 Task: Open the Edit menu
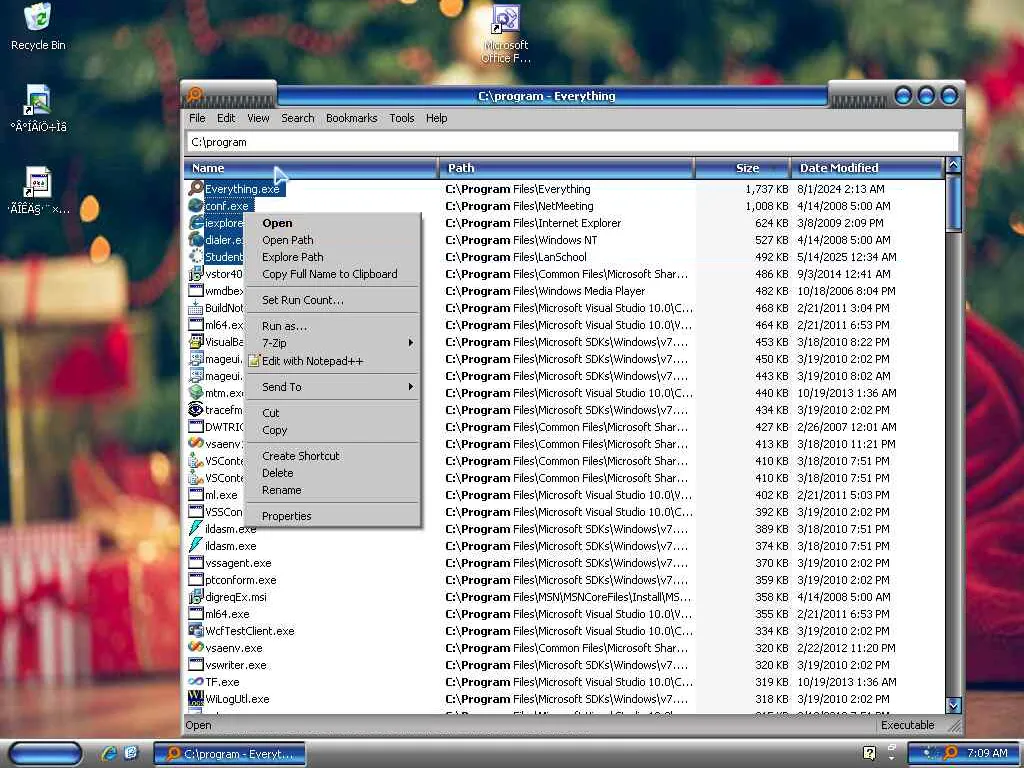pos(226,118)
